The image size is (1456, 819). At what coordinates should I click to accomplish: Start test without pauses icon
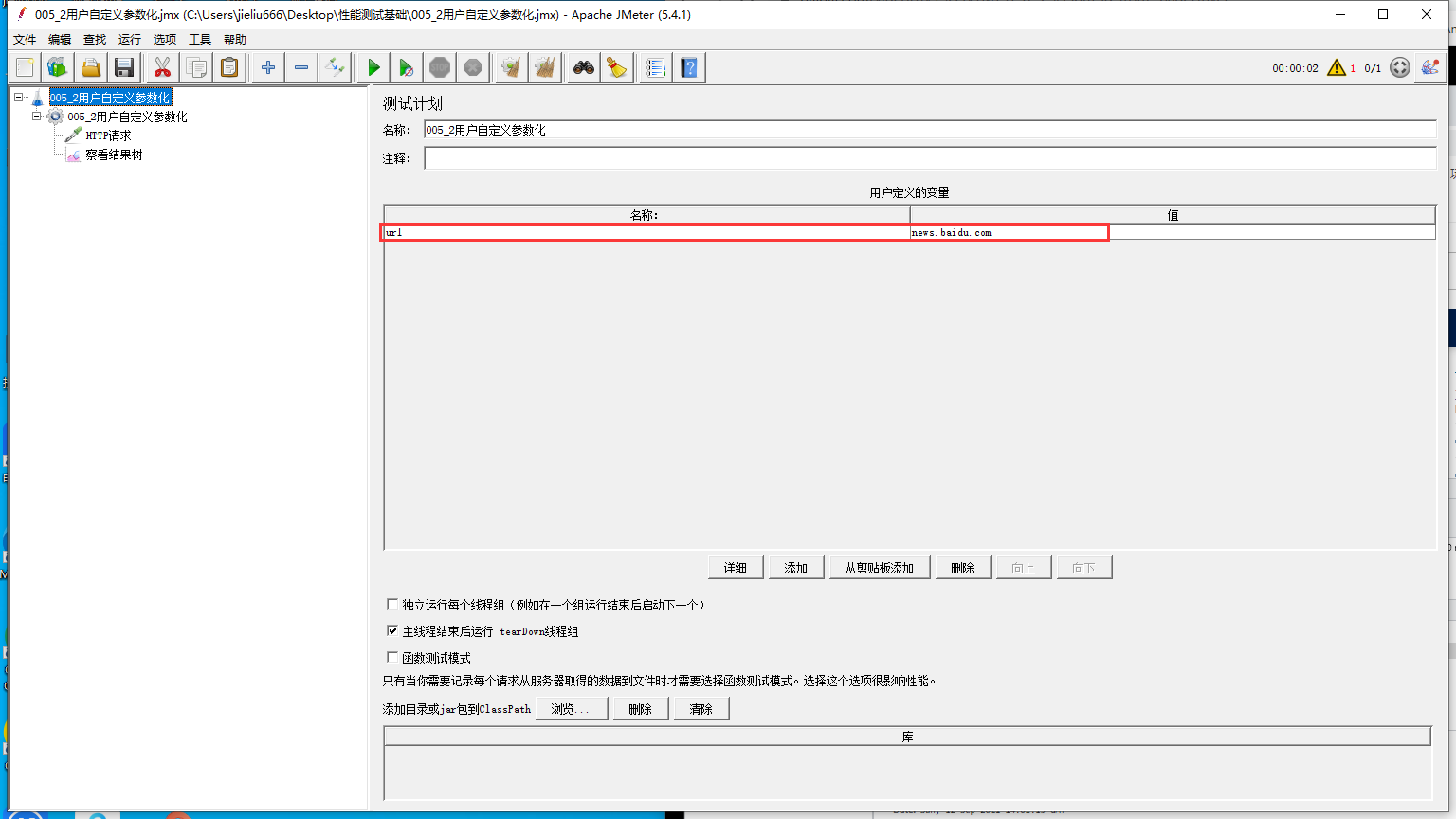click(x=407, y=67)
